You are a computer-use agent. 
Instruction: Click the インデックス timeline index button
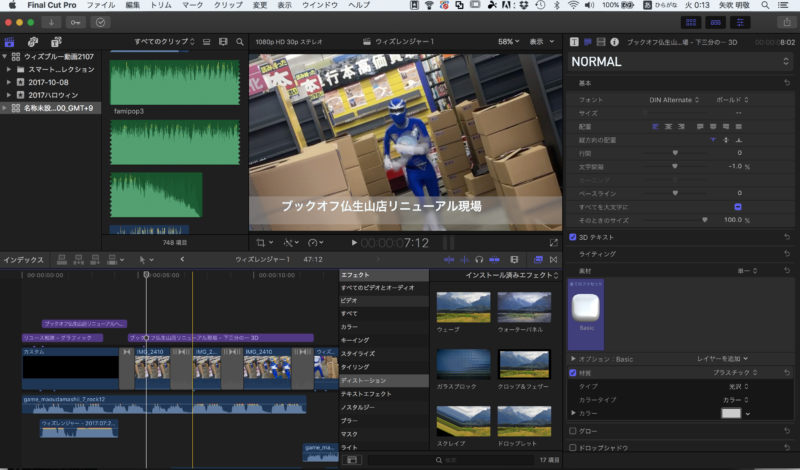click(23, 260)
